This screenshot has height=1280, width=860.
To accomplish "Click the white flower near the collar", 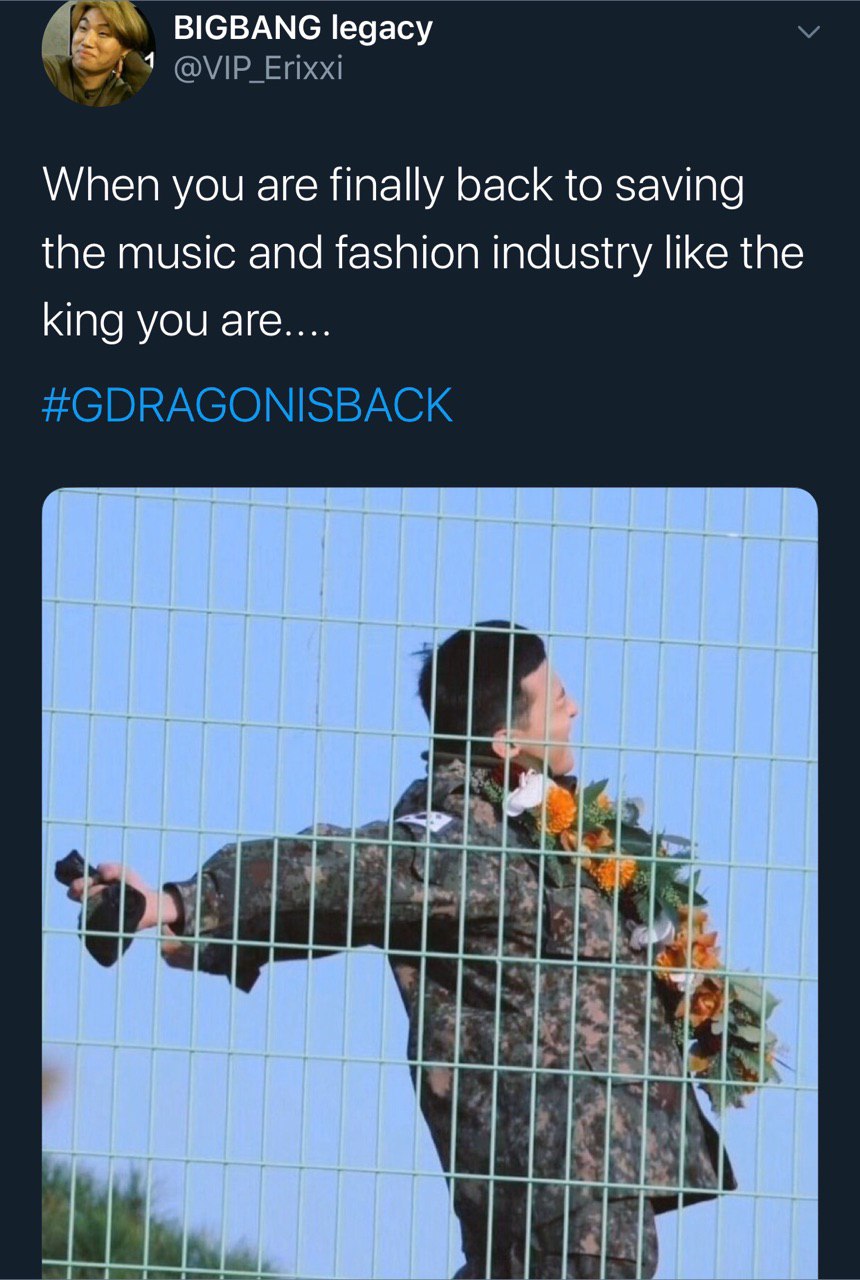I will coord(524,793).
